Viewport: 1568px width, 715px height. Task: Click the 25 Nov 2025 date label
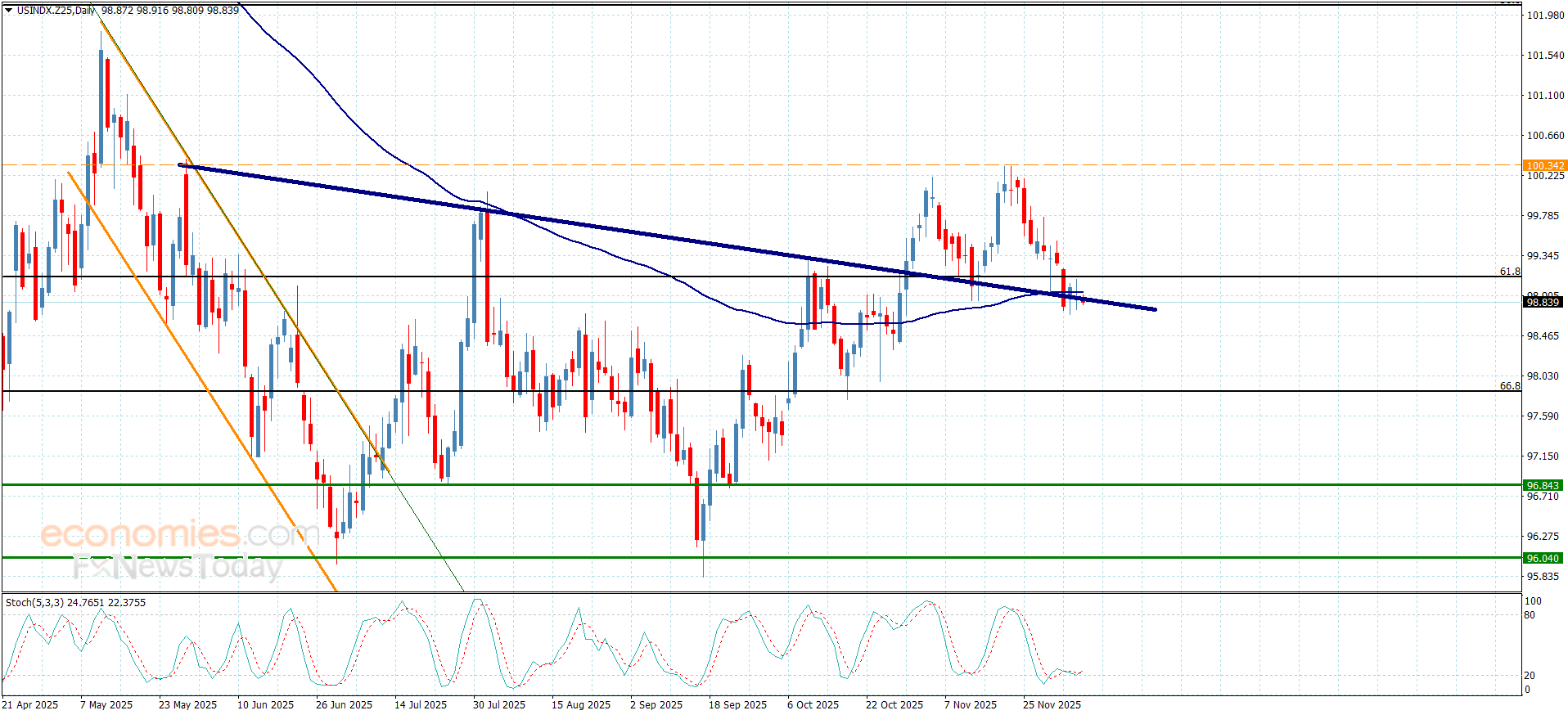[1052, 705]
